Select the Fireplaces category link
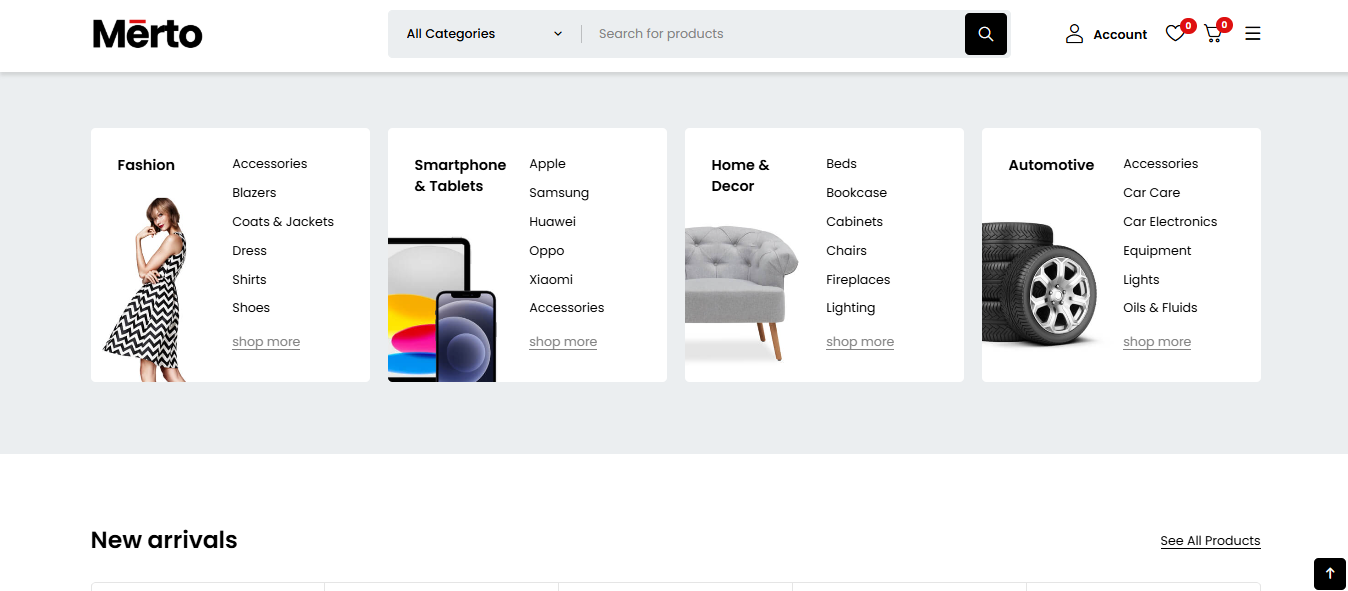The height and width of the screenshot is (591, 1348). coord(858,280)
